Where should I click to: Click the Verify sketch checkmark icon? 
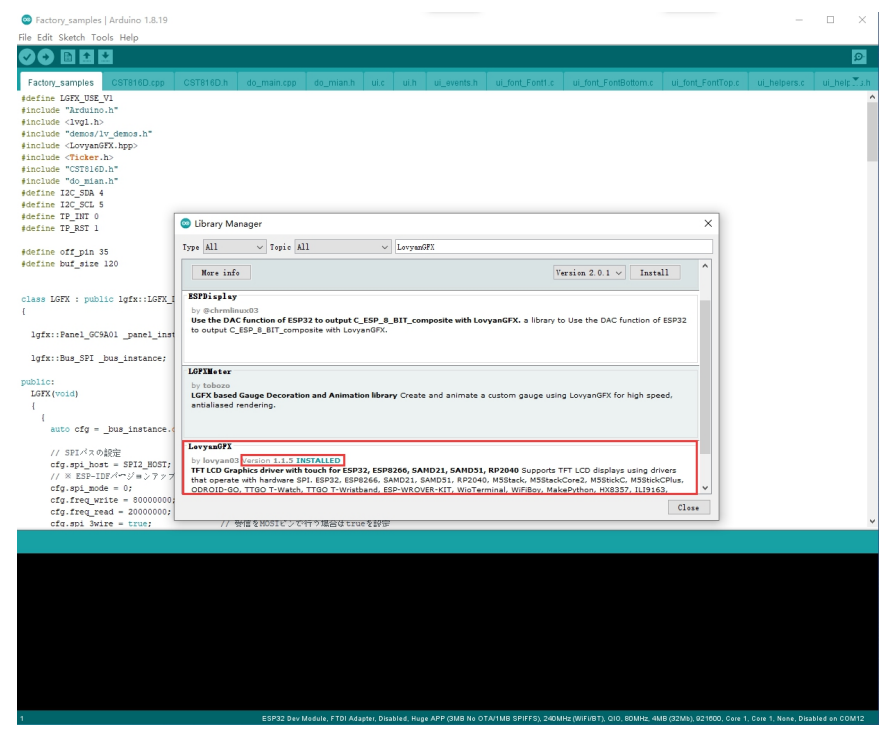coord(27,58)
